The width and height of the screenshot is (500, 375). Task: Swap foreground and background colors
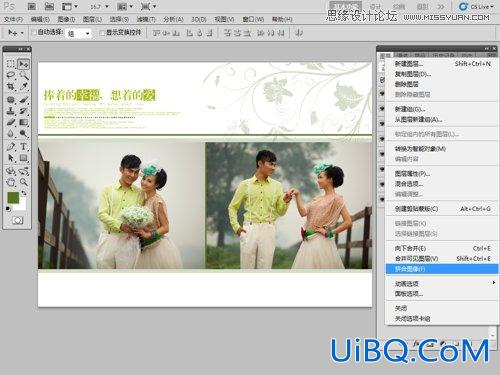24,193
